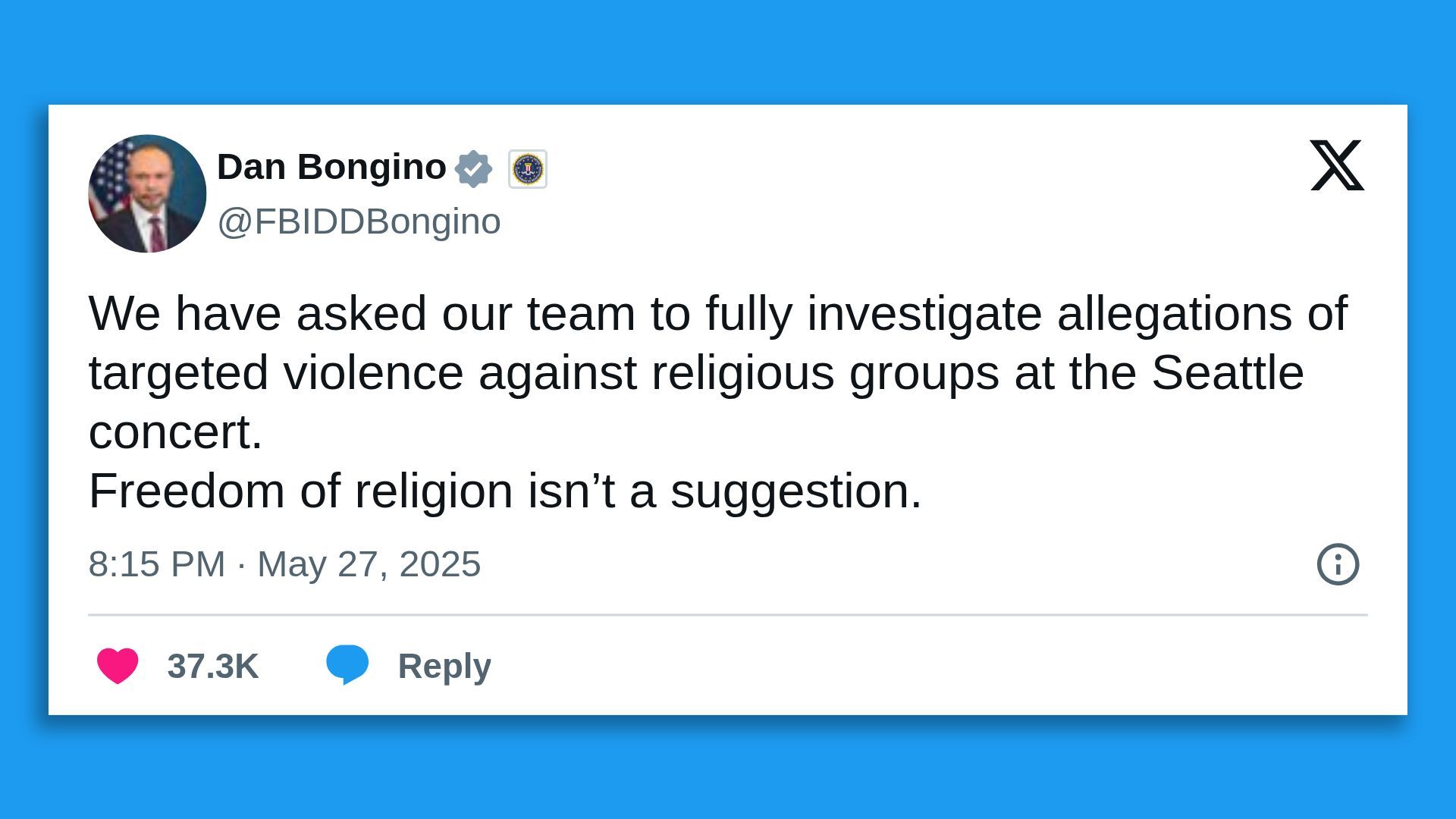Image resolution: width=1456 pixels, height=819 pixels.
Task: Click the verified checkmark badge
Action: point(474,167)
